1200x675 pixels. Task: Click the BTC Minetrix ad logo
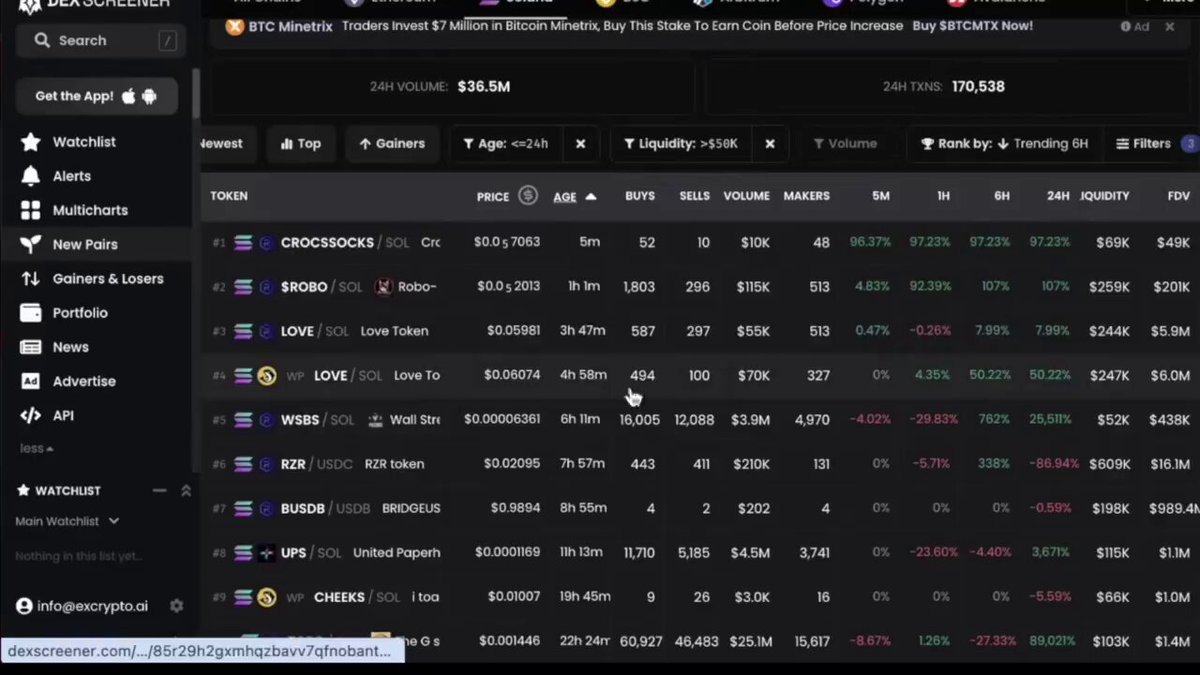coord(235,26)
